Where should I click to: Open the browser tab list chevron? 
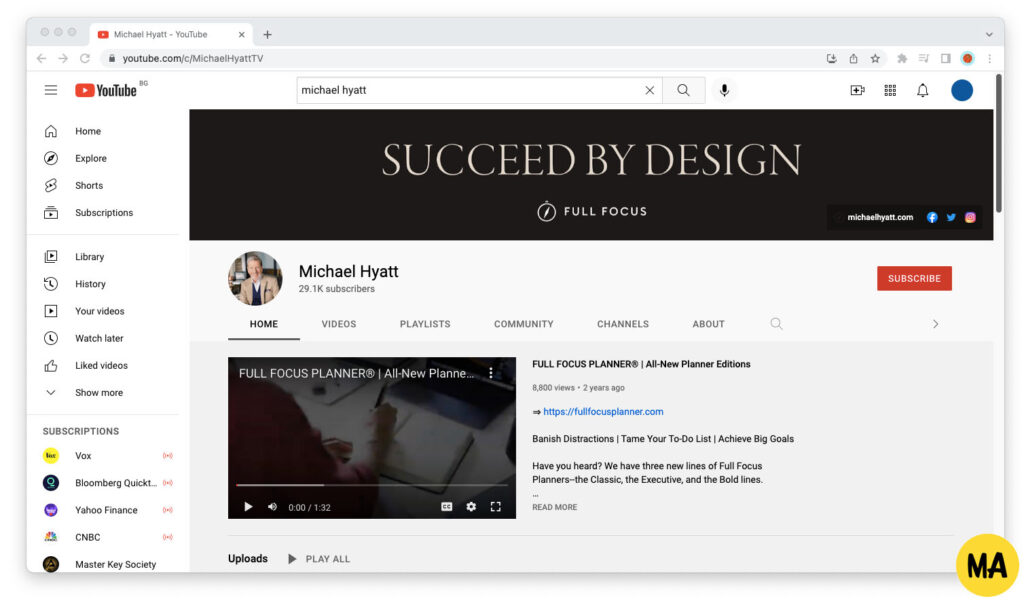(989, 35)
